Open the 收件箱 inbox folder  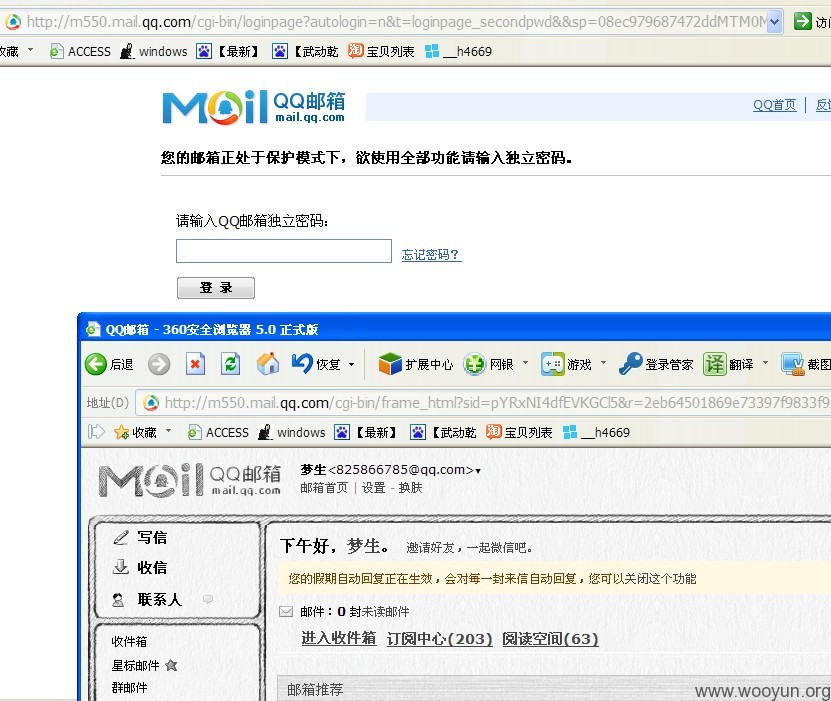pos(129,642)
